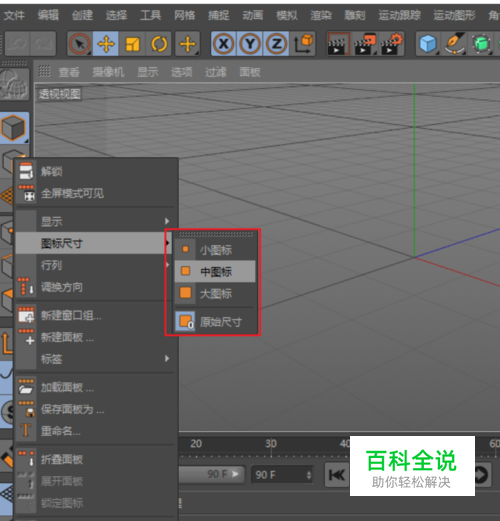500x521 pixels.
Task: Click the 90 F frame input field
Action: click(282, 475)
